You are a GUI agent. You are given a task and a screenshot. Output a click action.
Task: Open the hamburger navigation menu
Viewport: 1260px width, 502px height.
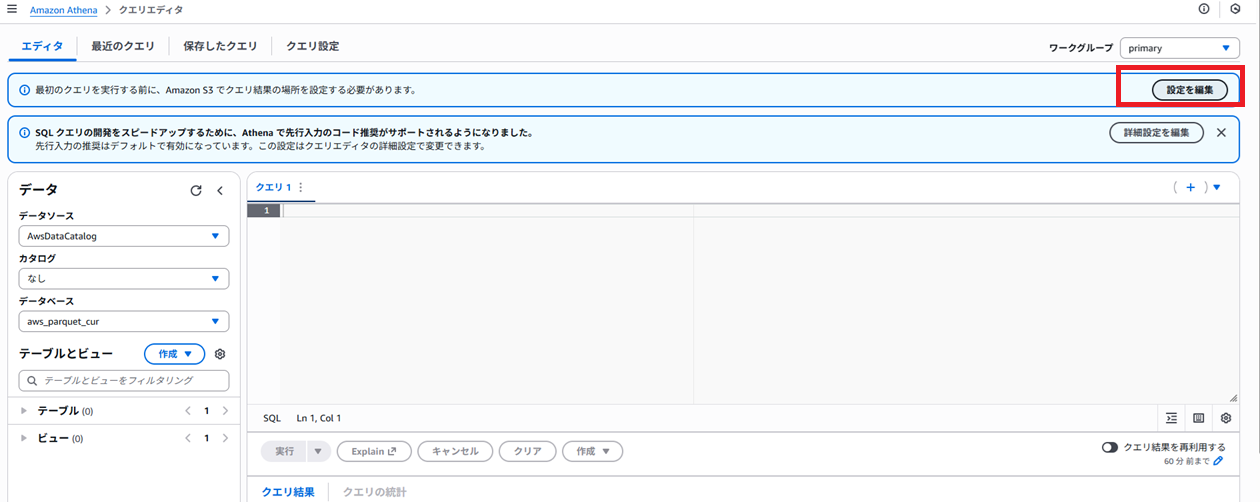pyautogui.click(x=12, y=9)
